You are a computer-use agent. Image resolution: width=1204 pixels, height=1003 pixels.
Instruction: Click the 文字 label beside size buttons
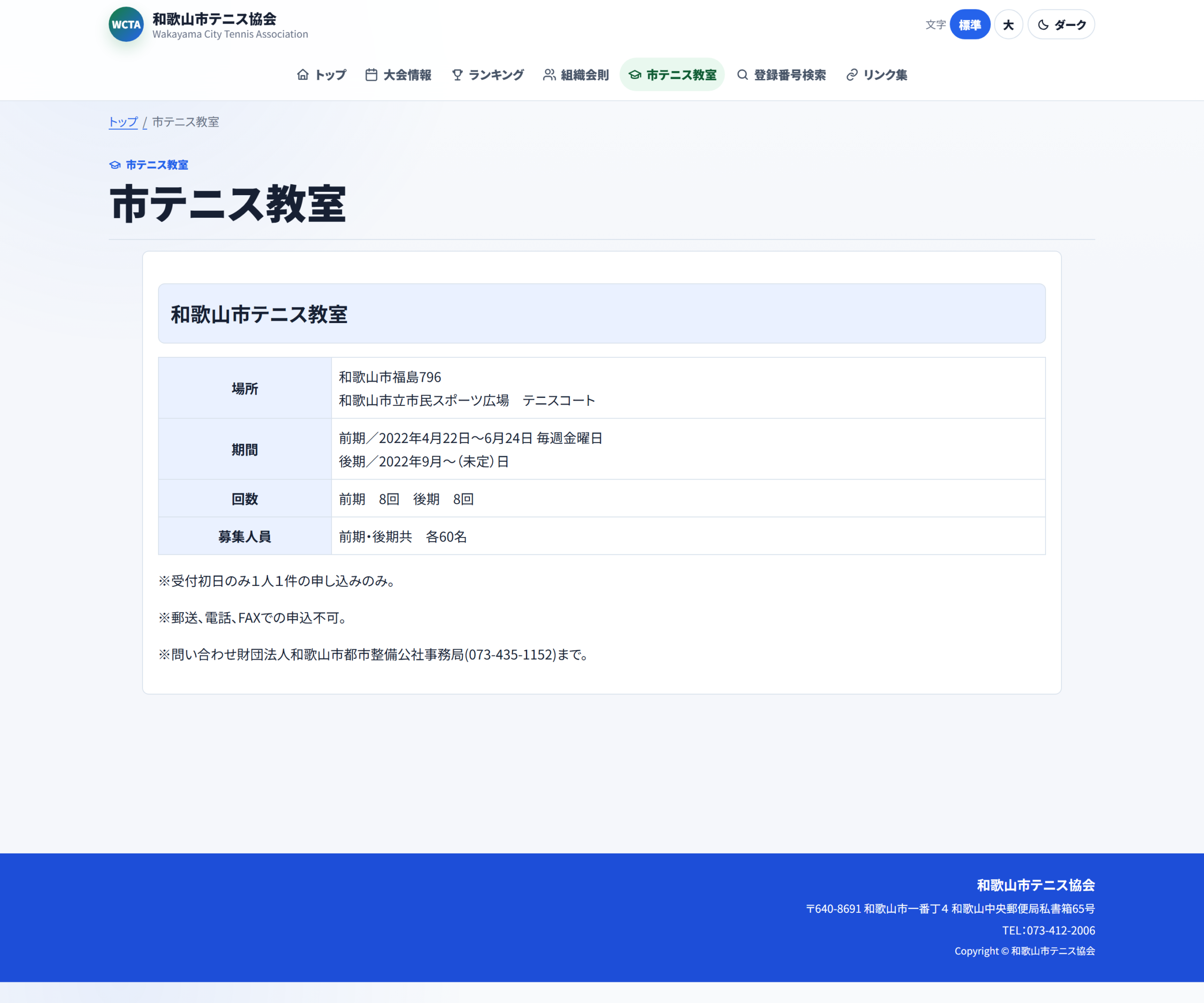(x=935, y=24)
